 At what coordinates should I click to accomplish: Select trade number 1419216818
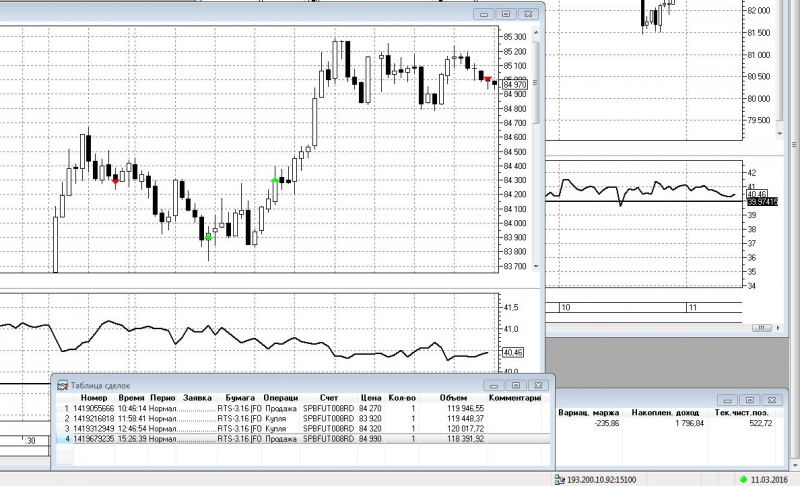[x=93, y=419]
